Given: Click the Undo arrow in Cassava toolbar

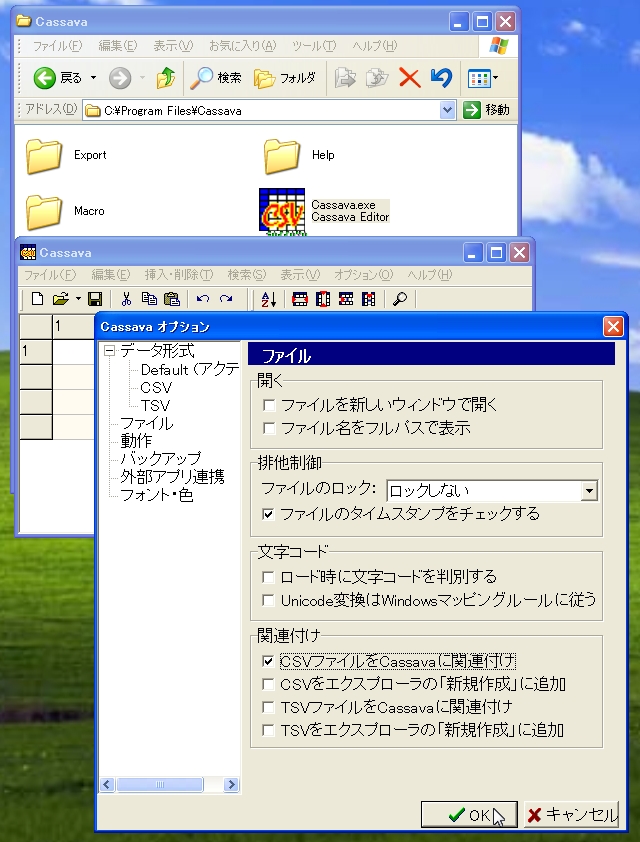Looking at the screenshot, I should click(202, 299).
